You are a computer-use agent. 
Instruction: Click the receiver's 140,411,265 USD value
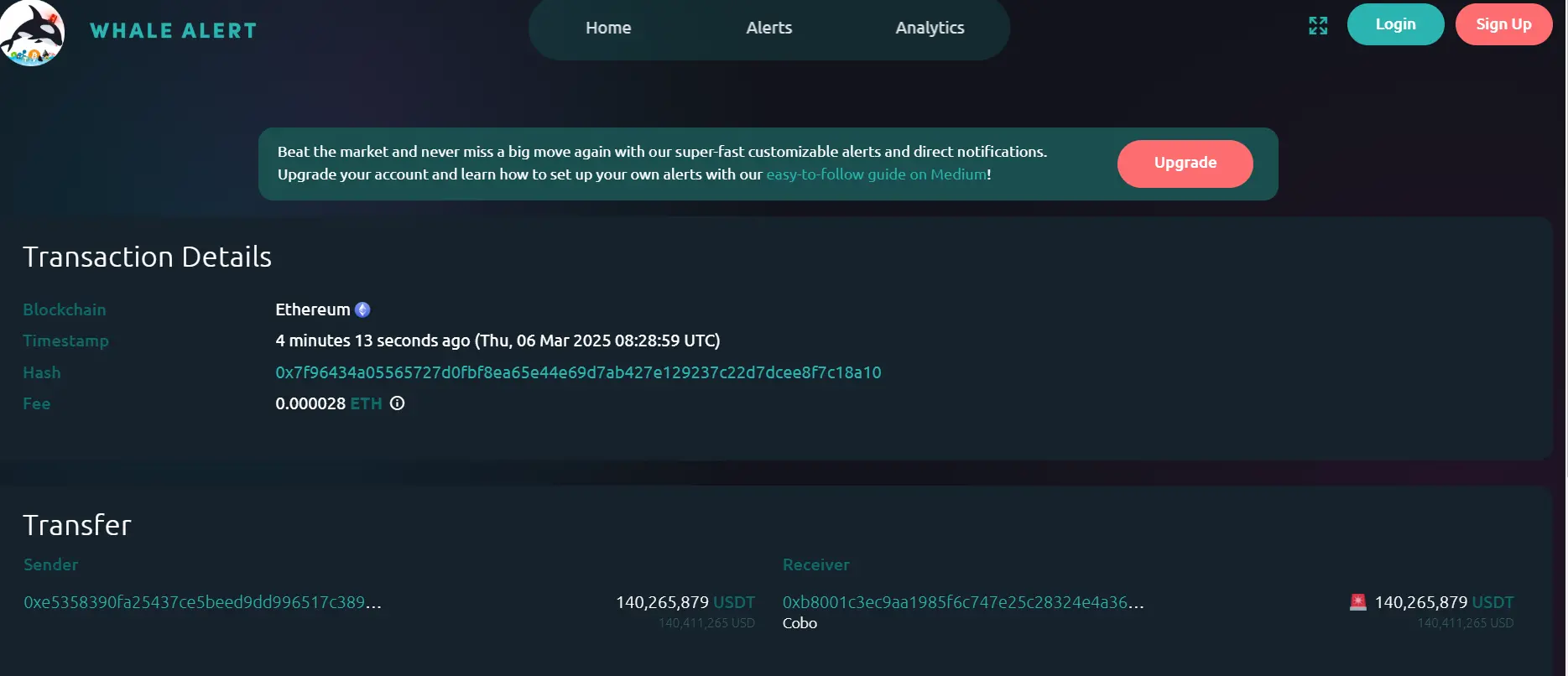(1466, 623)
